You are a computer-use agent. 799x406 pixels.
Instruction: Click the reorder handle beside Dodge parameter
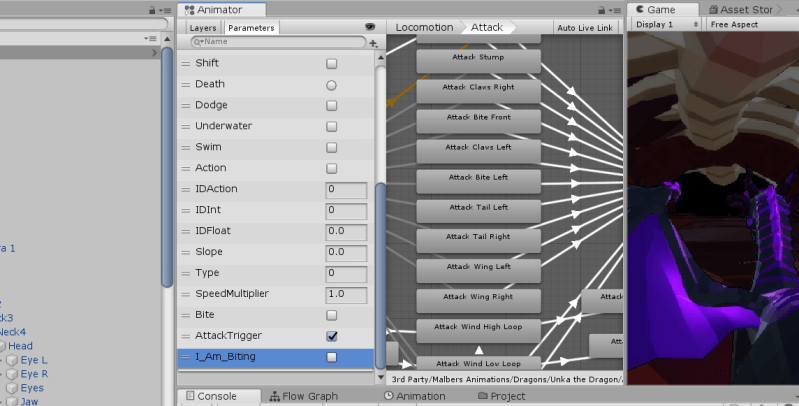coord(185,105)
